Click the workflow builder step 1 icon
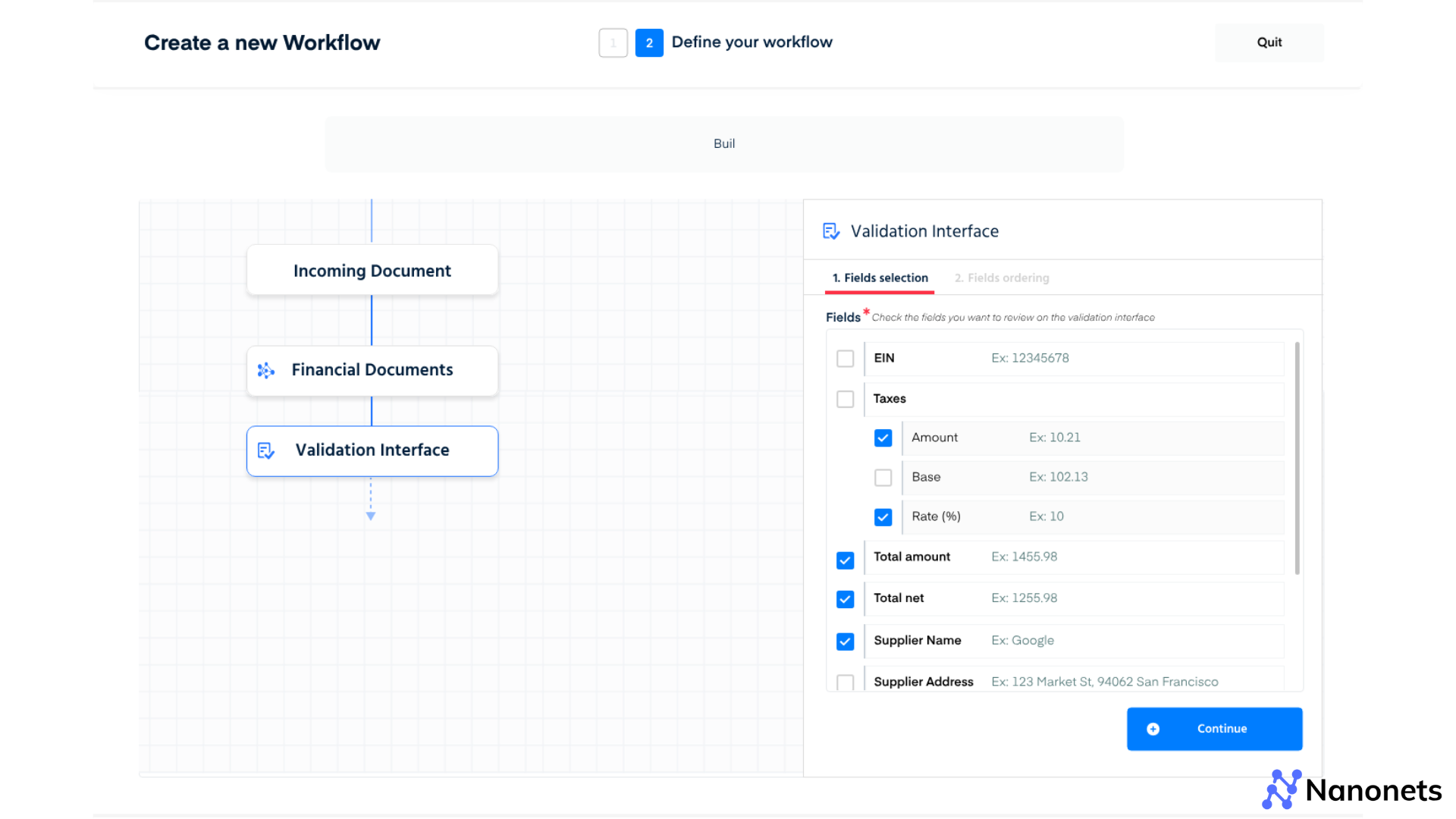 point(613,42)
